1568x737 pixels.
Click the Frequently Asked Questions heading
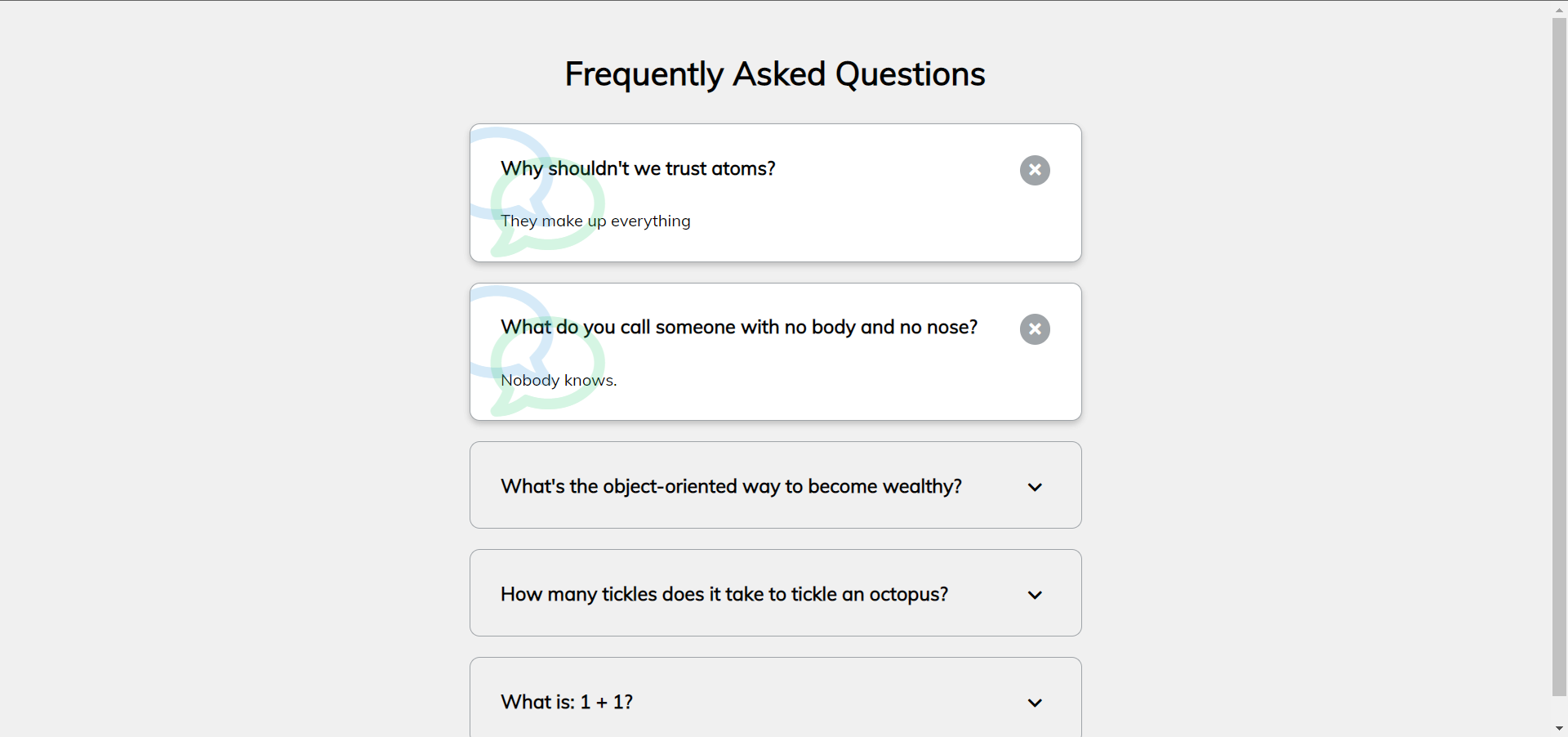775,74
